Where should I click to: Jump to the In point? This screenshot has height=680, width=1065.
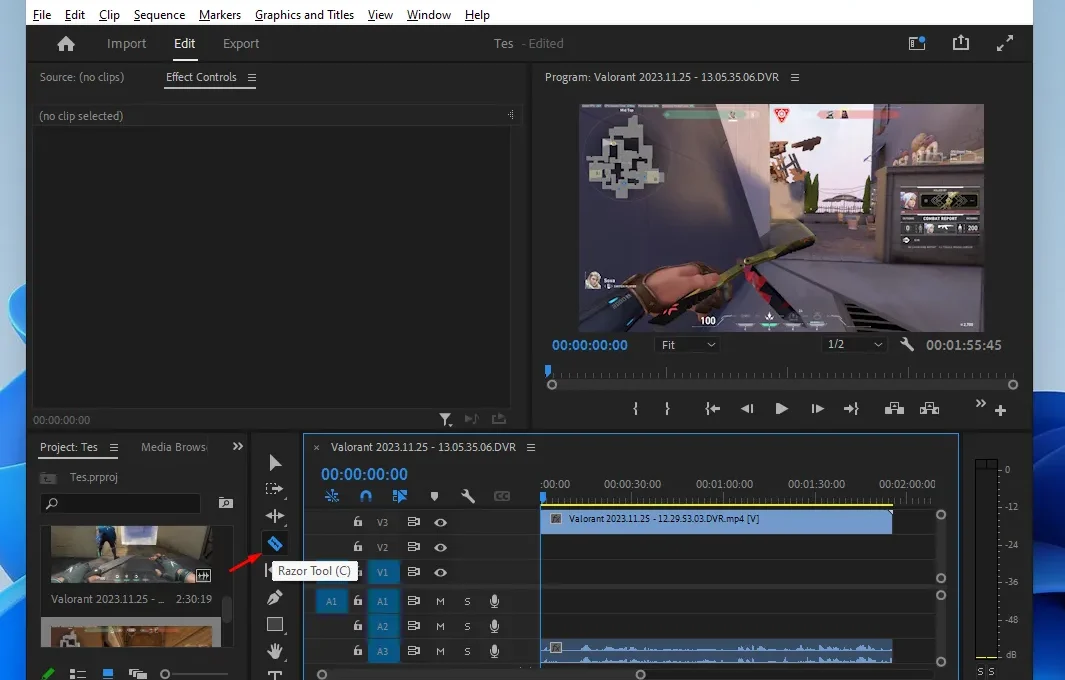click(712, 408)
